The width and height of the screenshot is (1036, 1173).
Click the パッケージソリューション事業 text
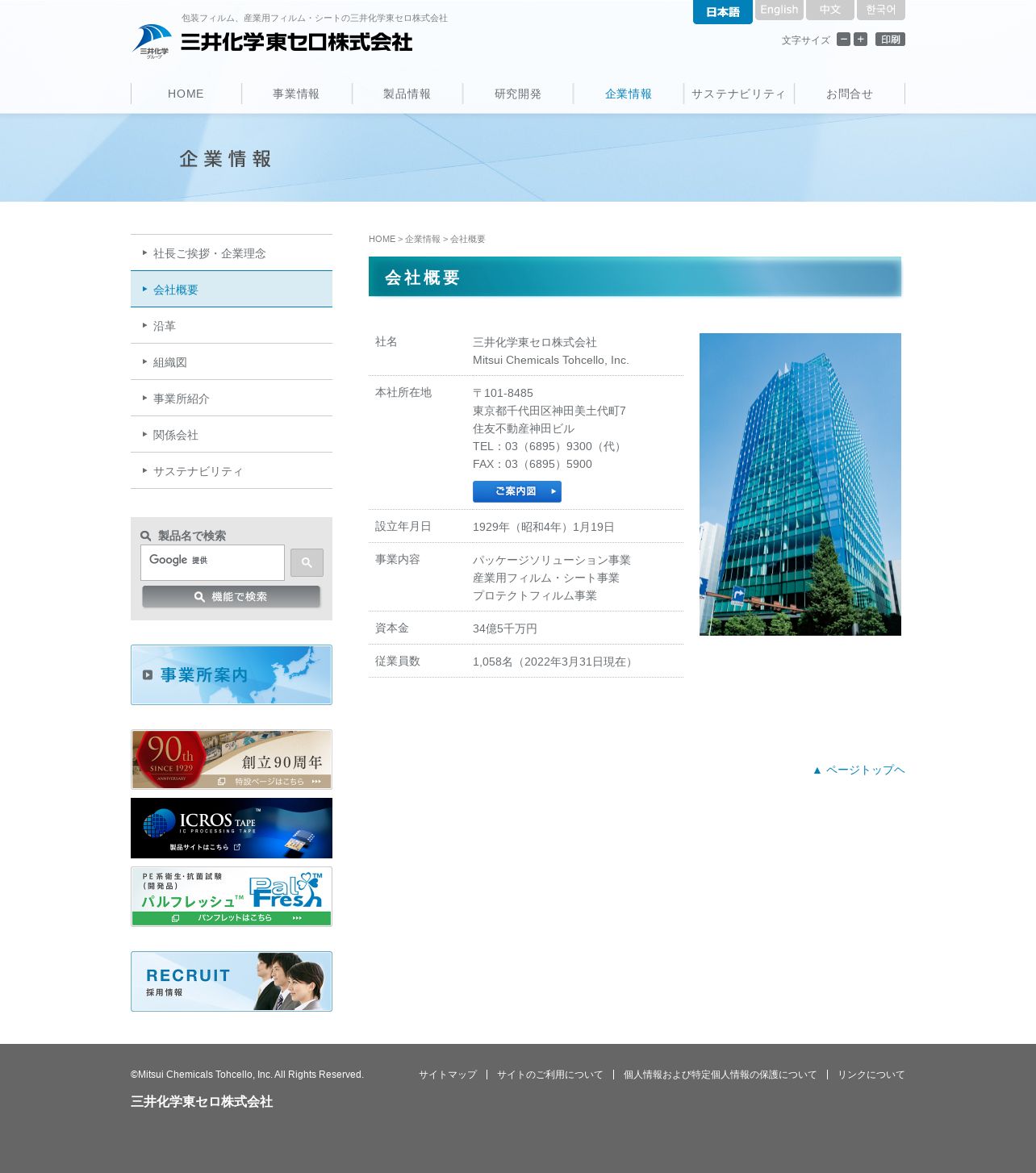pos(552,560)
